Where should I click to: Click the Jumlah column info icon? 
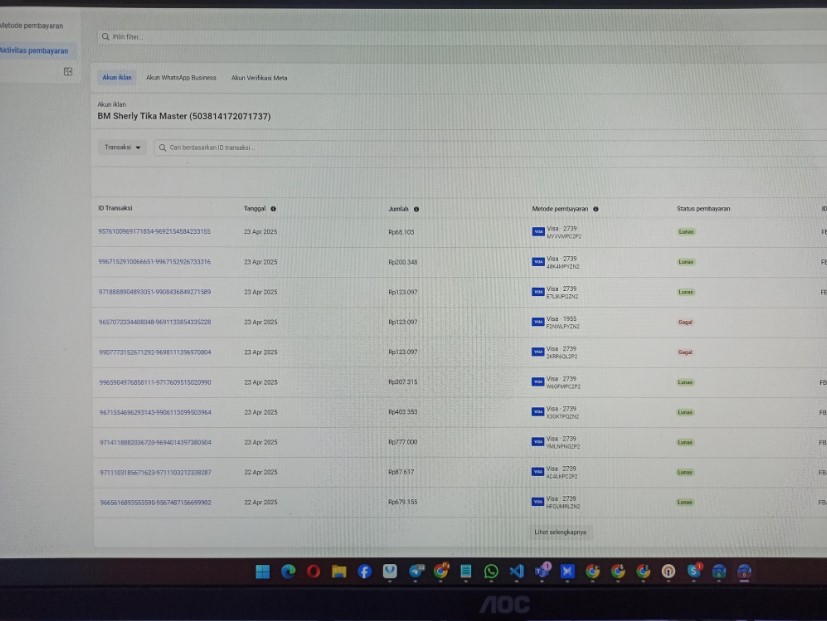pos(416,209)
